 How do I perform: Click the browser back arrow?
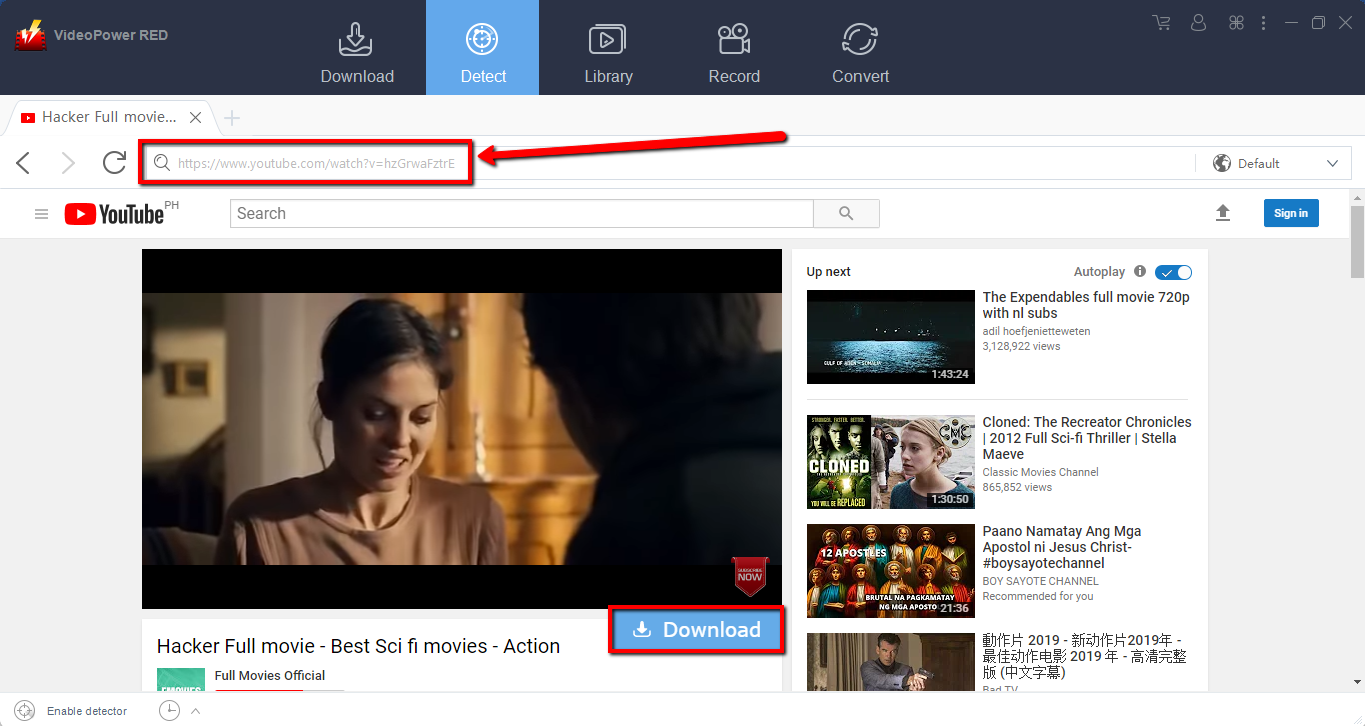point(24,163)
